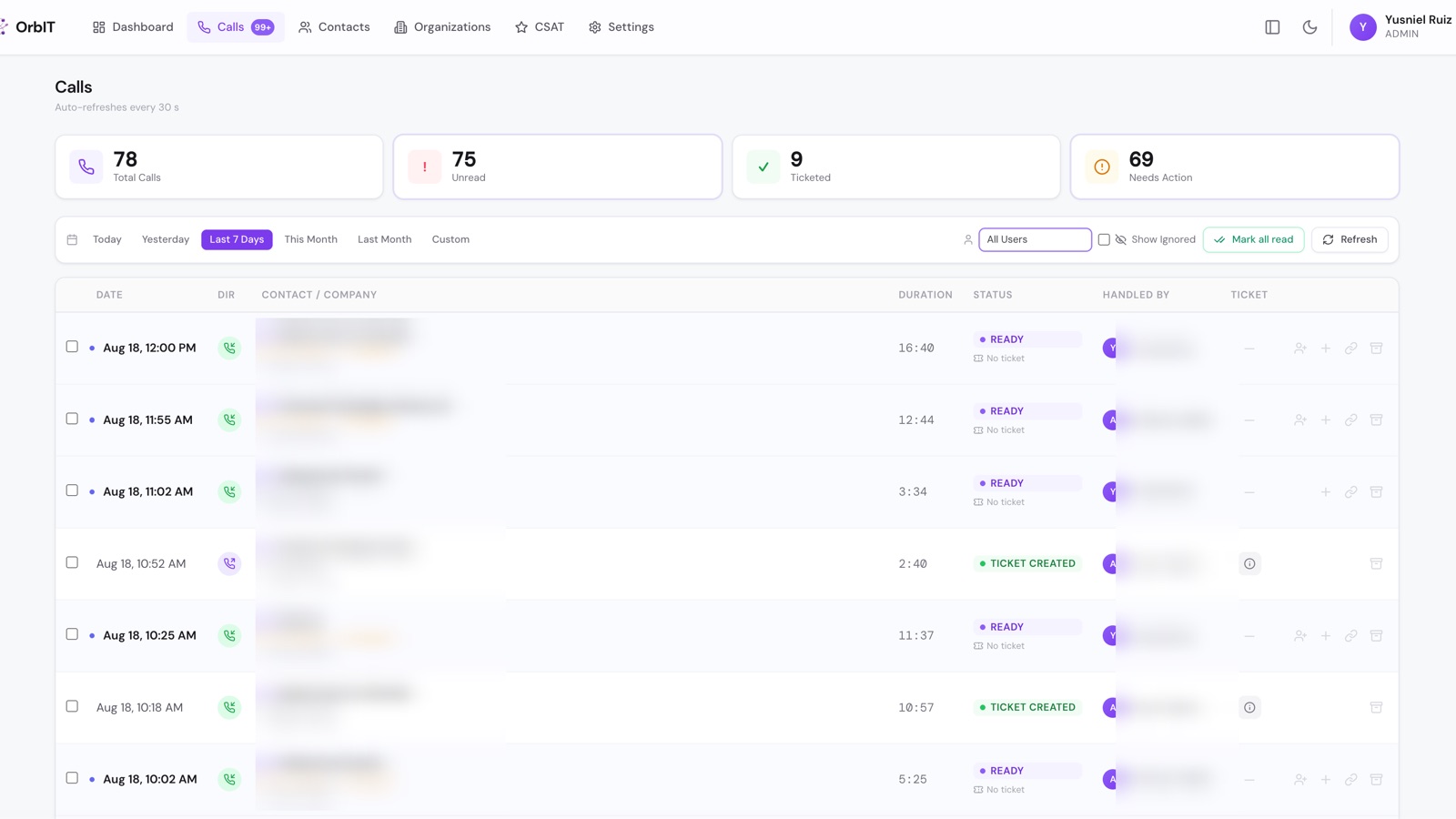The image size is (1456, 819).
Task: Go to the Contacts nav tab
Action: (334, 27)
